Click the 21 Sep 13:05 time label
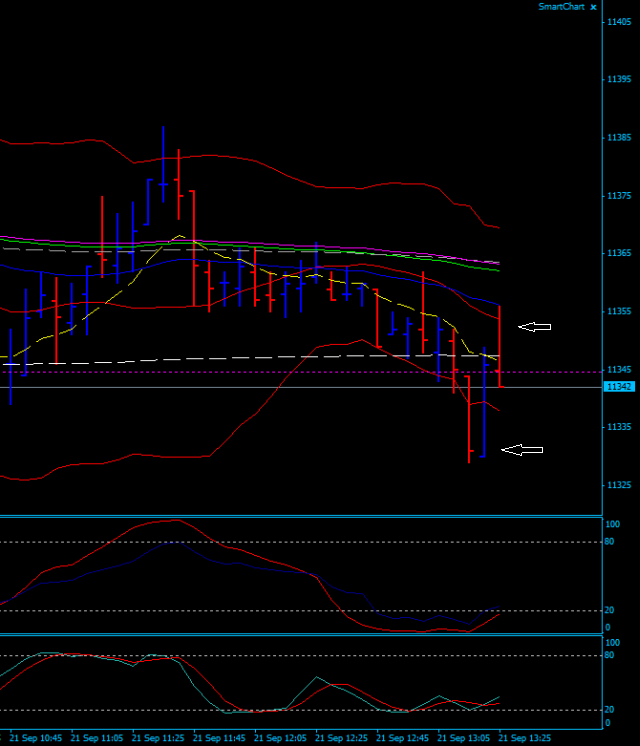 click(x=463, y=738)
